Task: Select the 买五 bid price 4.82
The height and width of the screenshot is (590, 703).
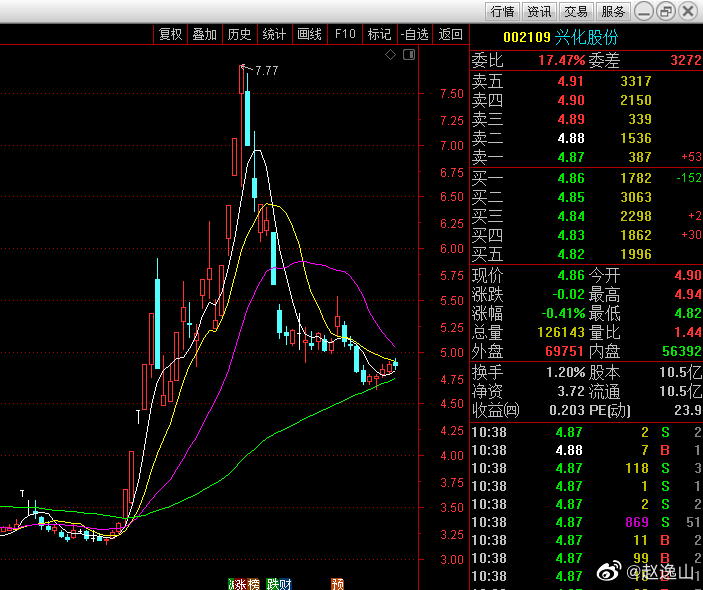Action: [570, 254]
